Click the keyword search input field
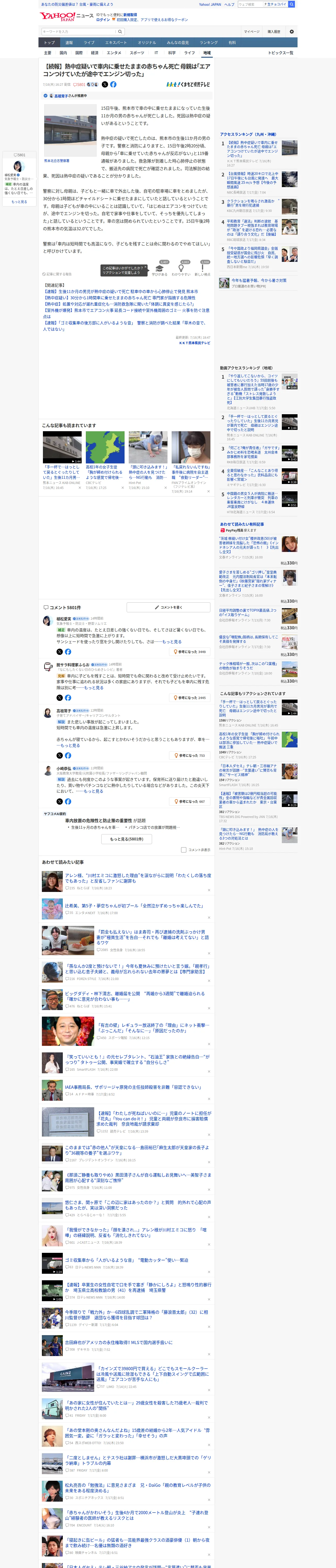Viewport: 336px width, 1568px height. [79, 32]
